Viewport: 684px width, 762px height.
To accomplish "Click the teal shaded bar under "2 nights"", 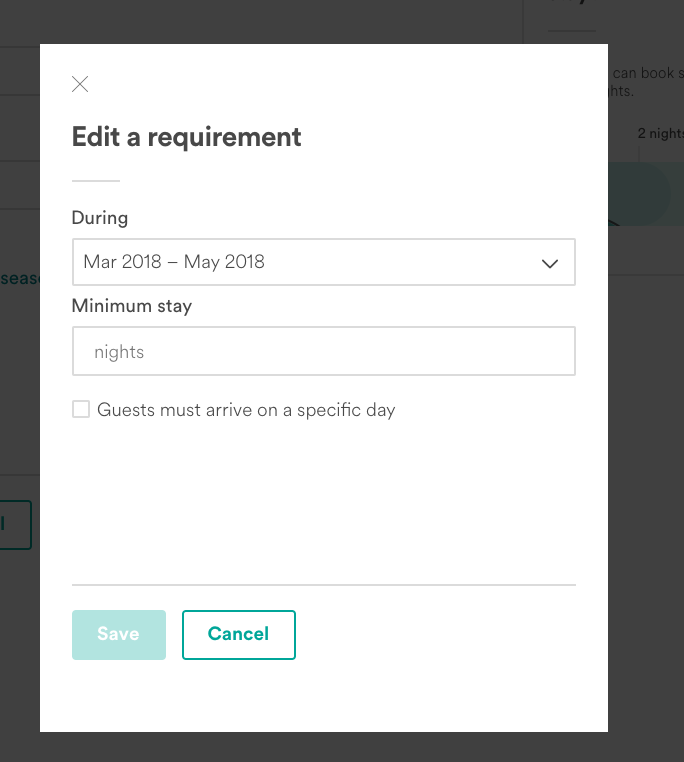I will click(645, 192).
